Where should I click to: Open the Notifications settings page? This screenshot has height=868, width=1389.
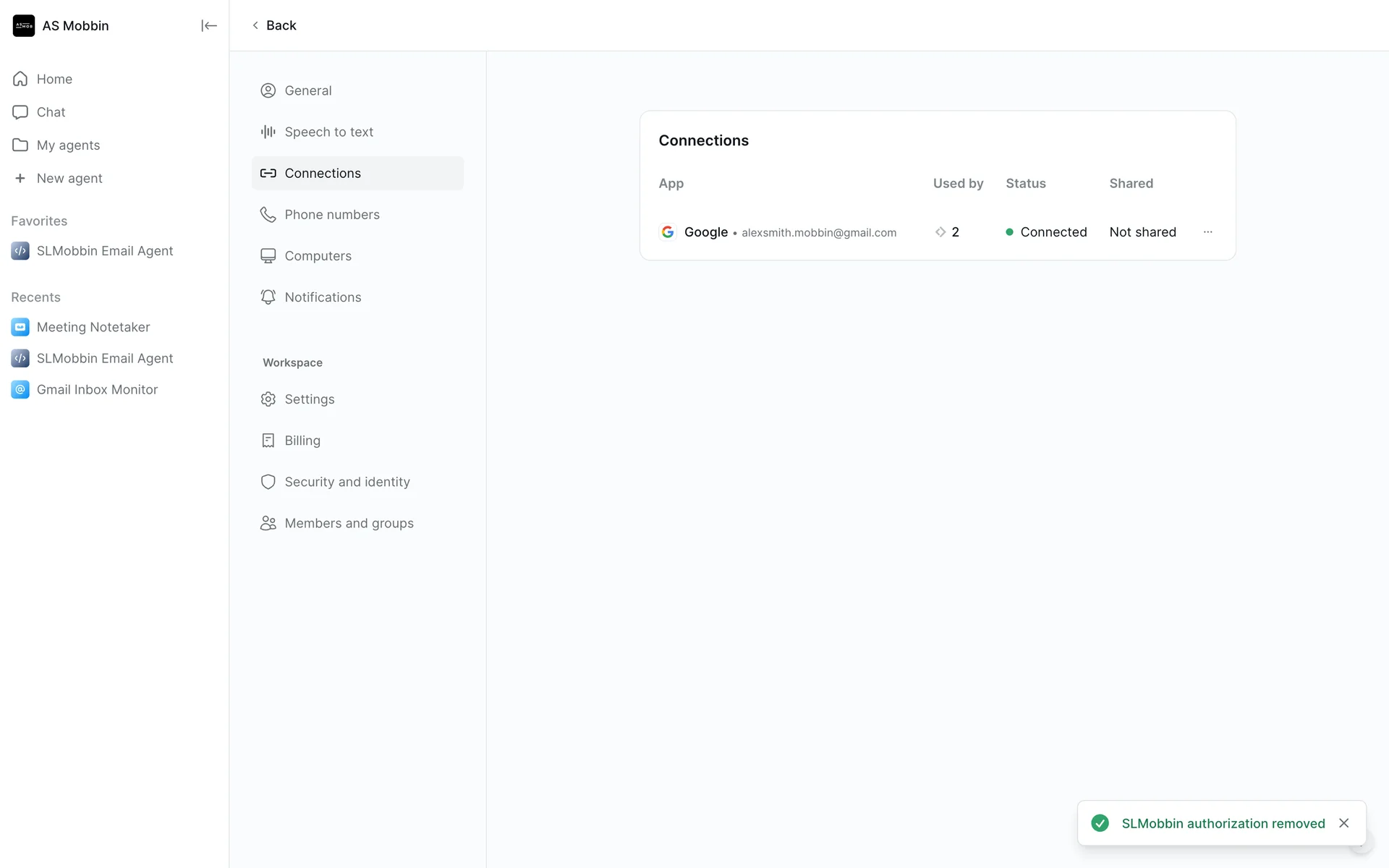[x=323, y=297]
